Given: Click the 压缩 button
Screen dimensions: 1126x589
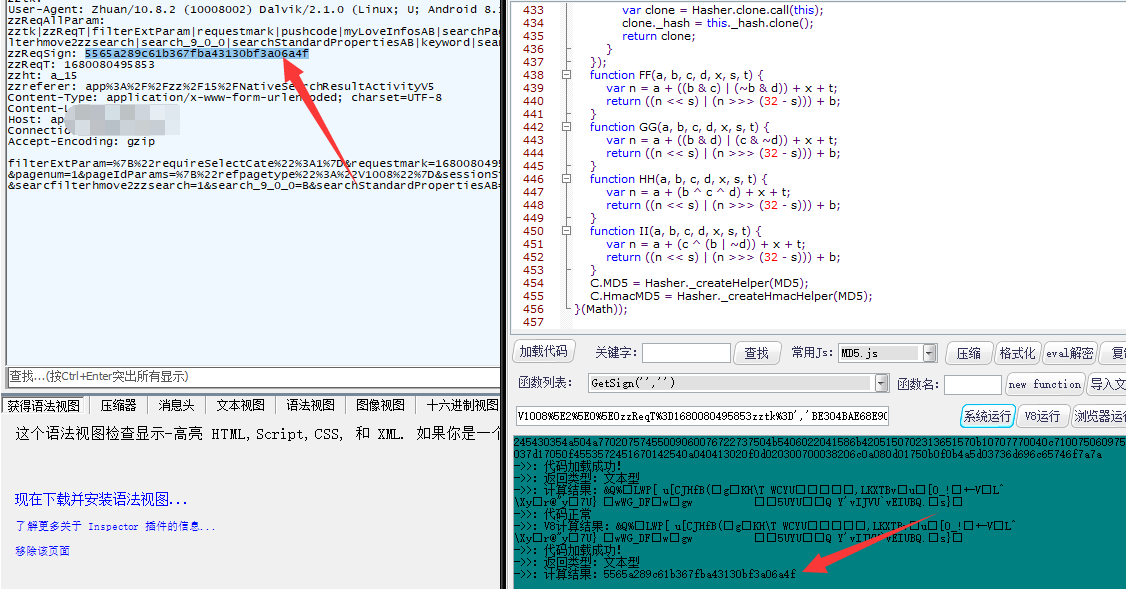Looking at the screenshot, I should (969, 353).
